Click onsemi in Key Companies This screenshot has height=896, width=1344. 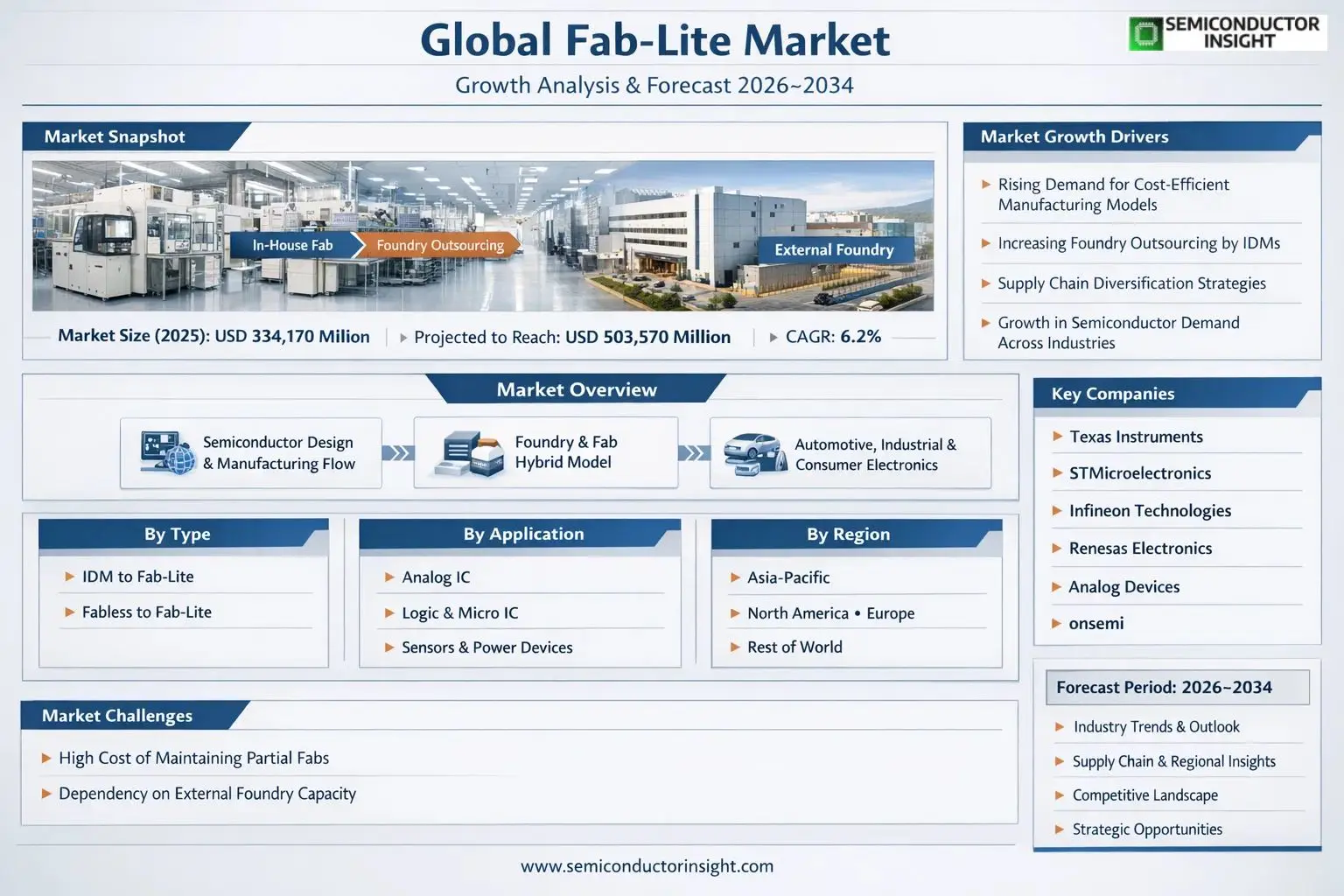[1096, 624]
